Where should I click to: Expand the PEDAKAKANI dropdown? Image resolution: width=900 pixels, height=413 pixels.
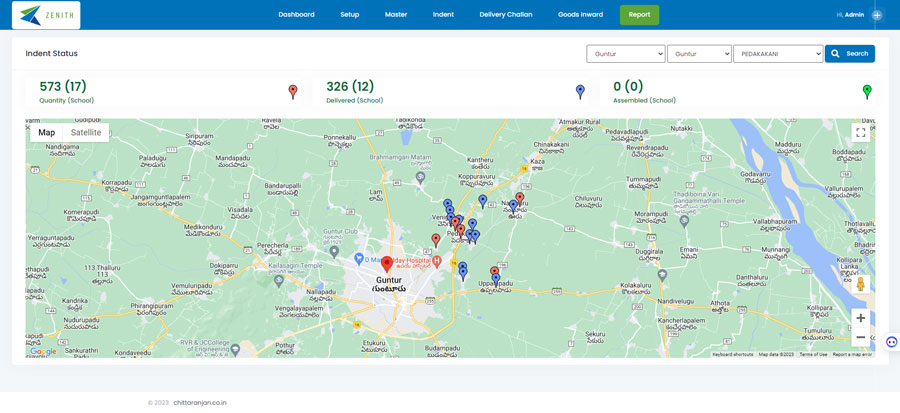pyautogui.click(x=778, y=54)
